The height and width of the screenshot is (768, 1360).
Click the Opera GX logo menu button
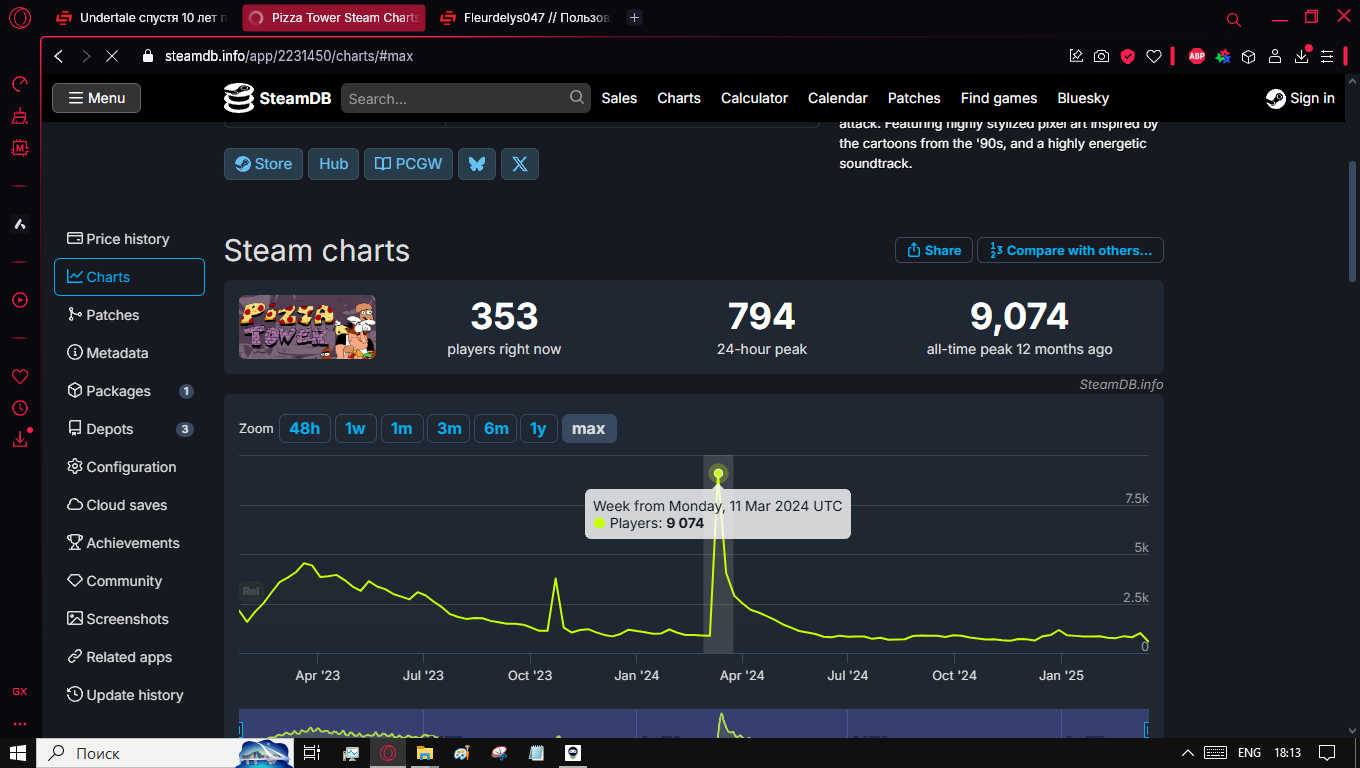pos(20,18)
